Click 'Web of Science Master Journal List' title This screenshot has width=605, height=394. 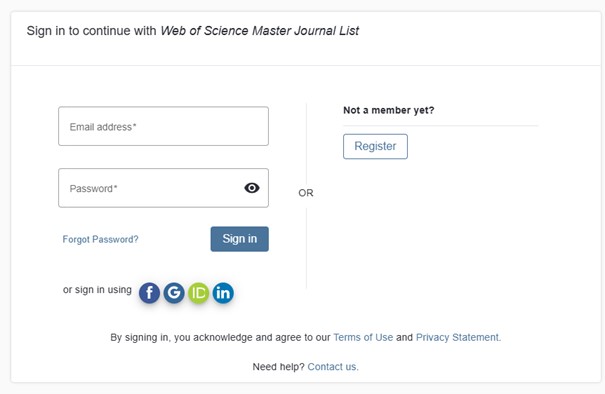pos(260,30)
